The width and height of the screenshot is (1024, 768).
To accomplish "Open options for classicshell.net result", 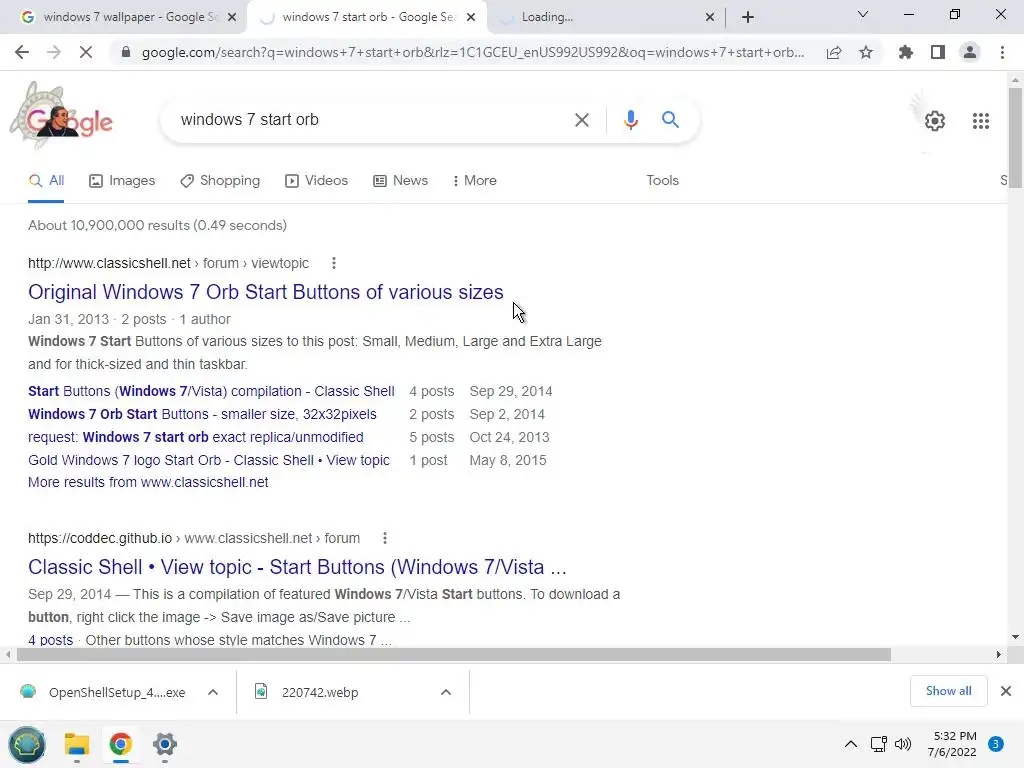I will (334, 263).
